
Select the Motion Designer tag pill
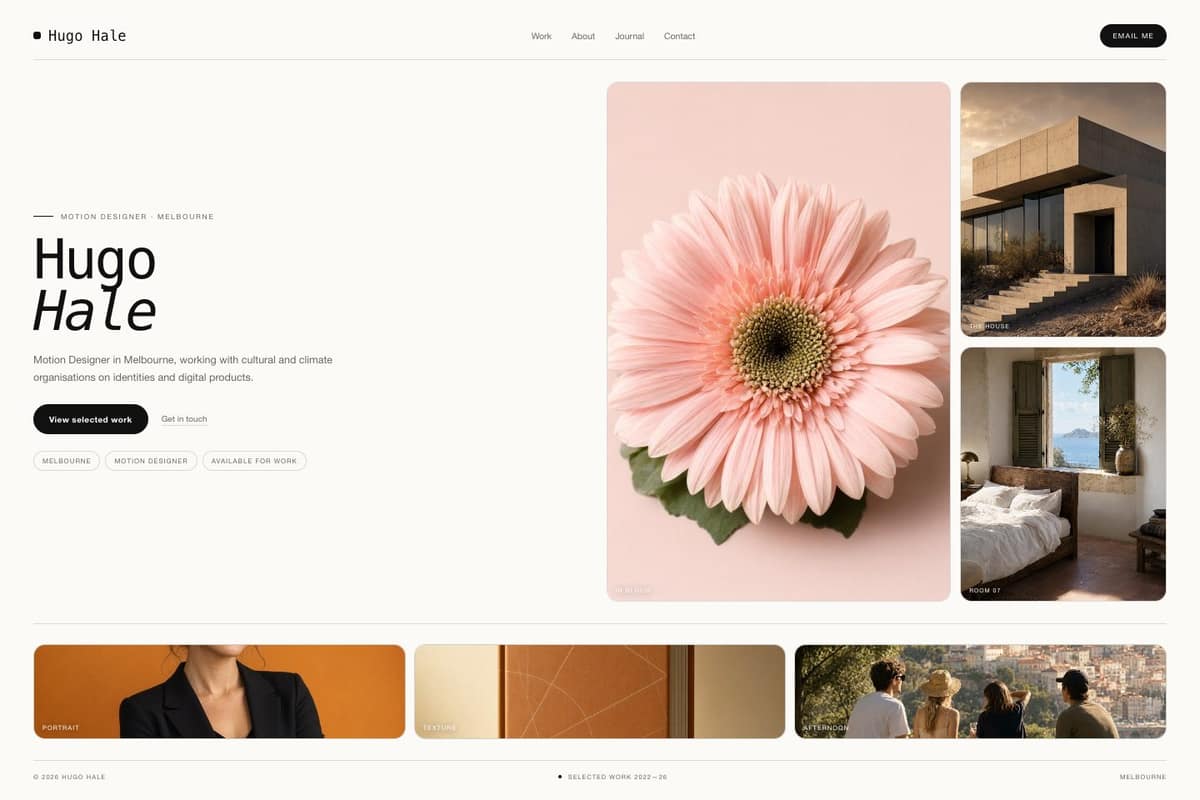point(151,461)
